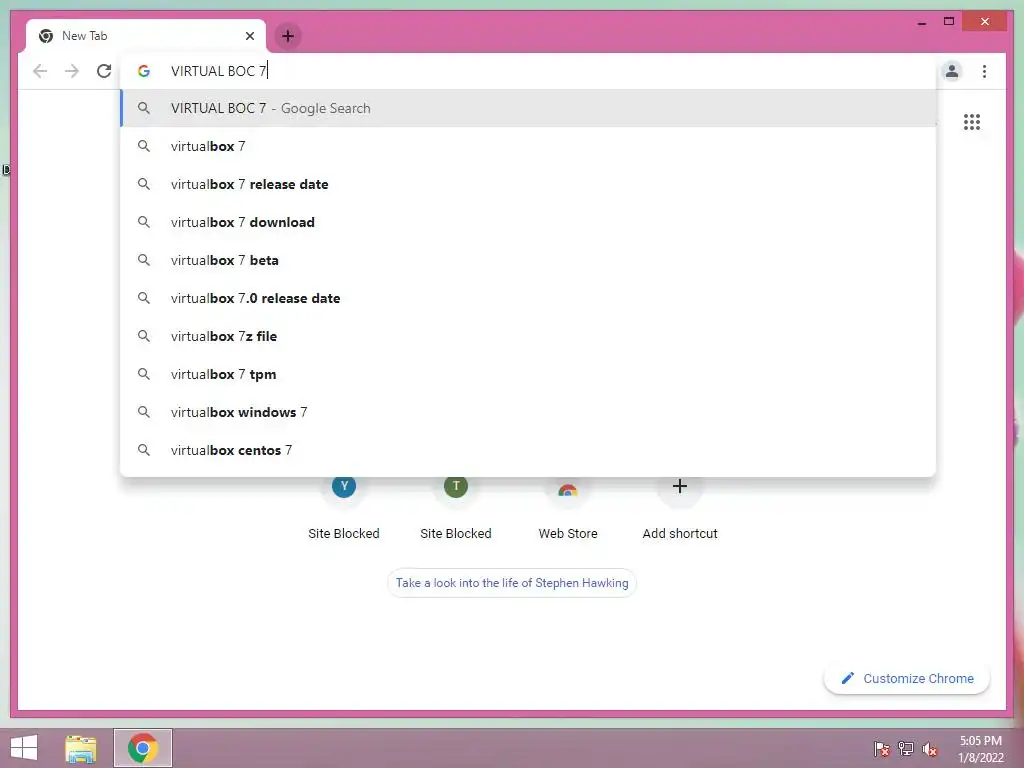Open the network tray icon
This screenshot has width=1024, height=768.
[x=906, y=749]
